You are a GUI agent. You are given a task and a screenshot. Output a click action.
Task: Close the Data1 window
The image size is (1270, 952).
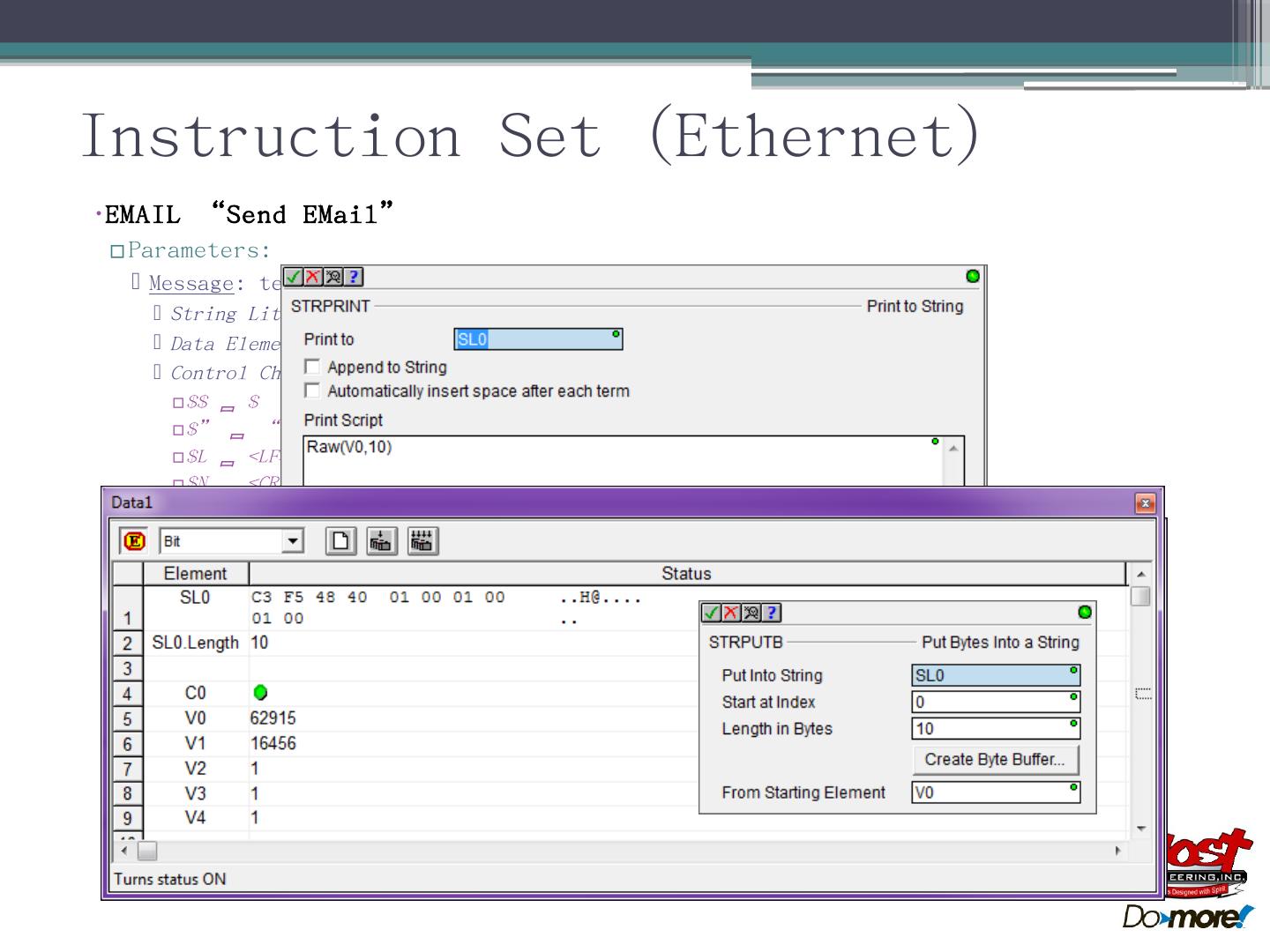(x=1145, y=503)
